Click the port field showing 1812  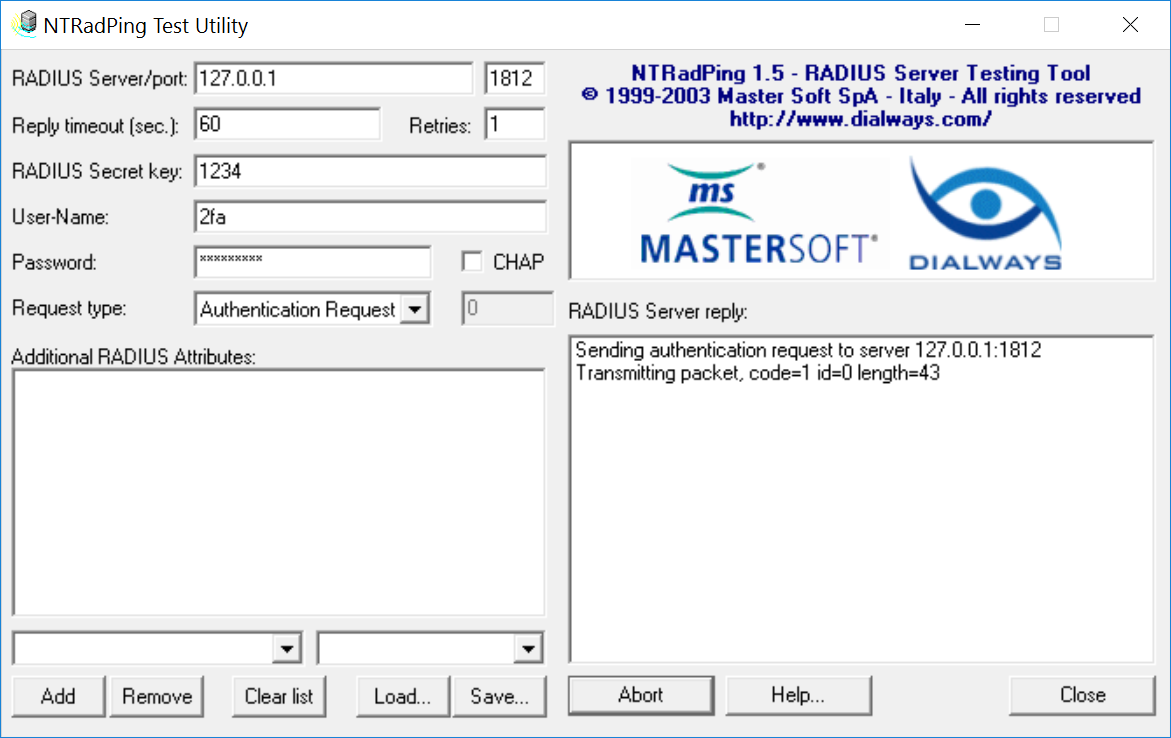[x=515, y=78]
